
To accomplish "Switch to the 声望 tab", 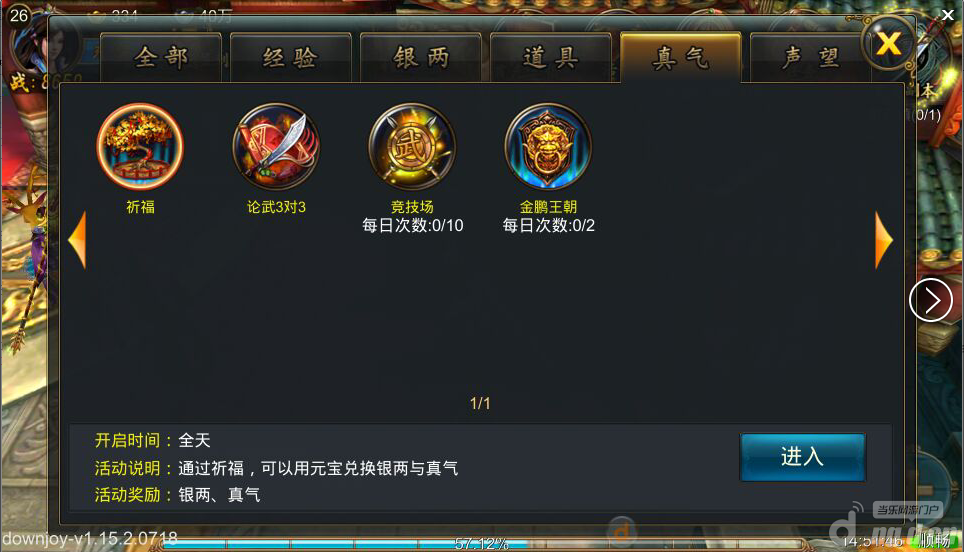I will (810, 58).
